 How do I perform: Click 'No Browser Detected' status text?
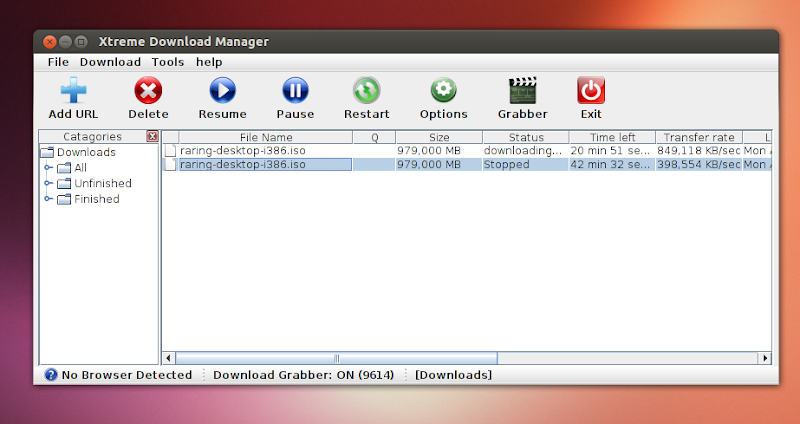[127, 375]
